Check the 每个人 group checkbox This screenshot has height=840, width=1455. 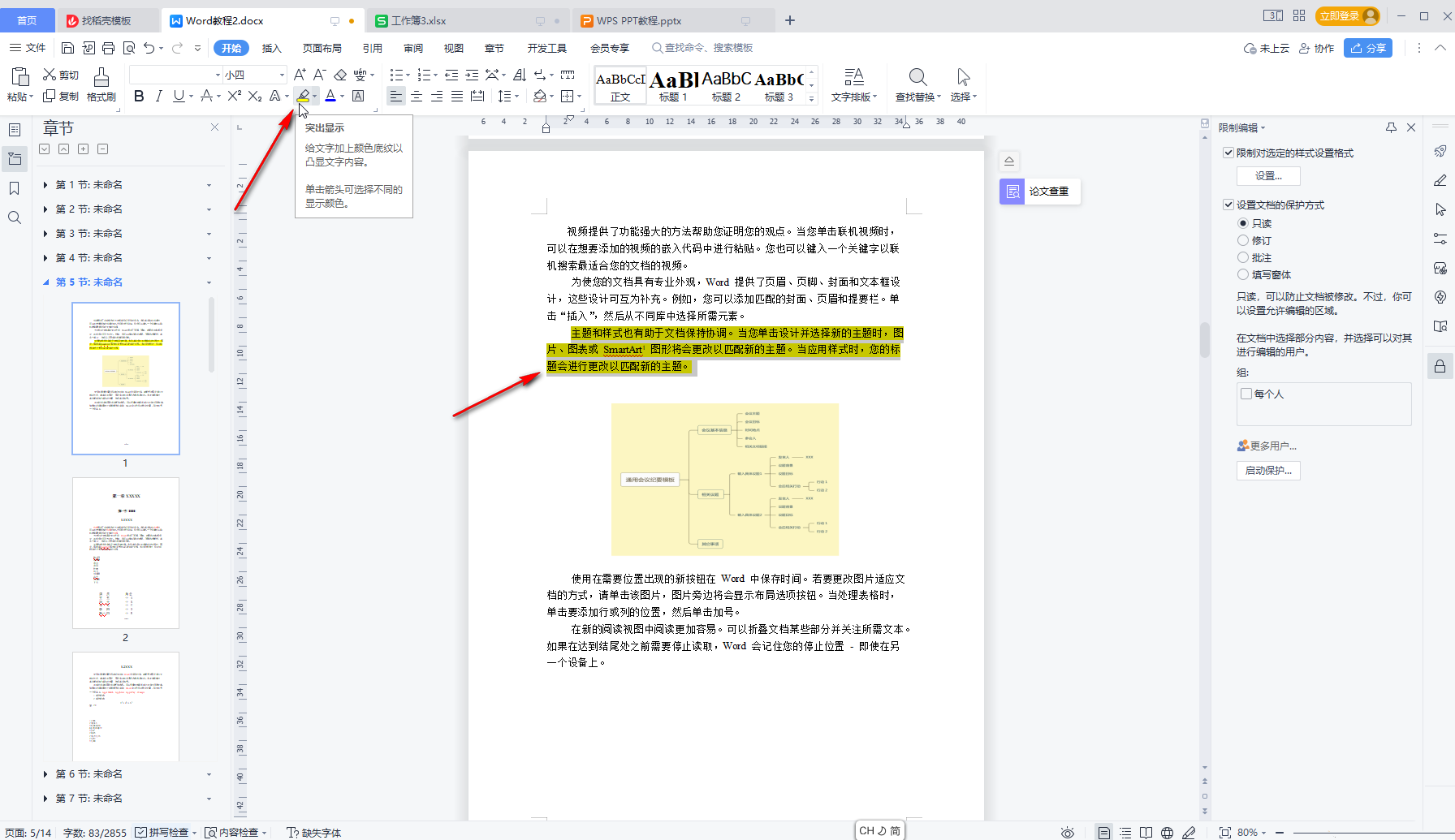pyautogui.click(x=1246, y=394)
